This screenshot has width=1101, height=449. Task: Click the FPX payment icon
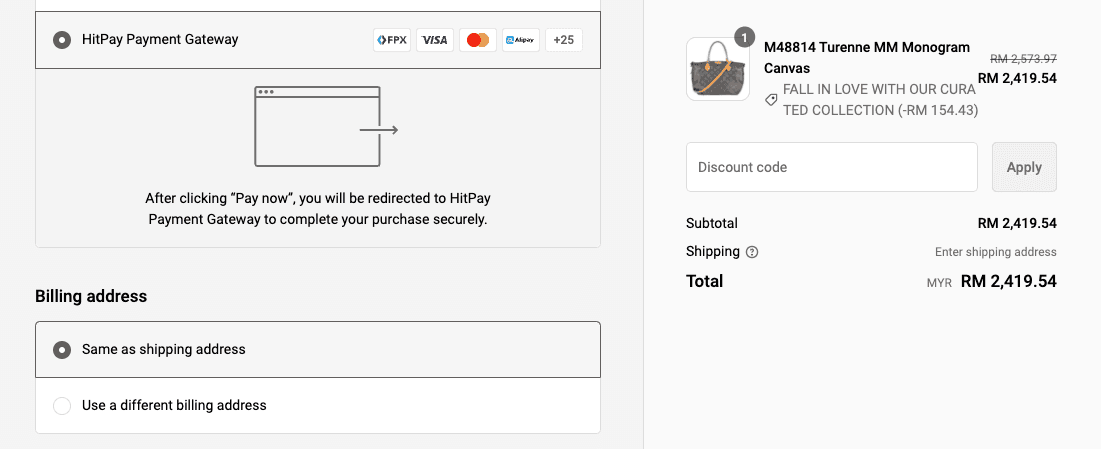pos(391,40)
